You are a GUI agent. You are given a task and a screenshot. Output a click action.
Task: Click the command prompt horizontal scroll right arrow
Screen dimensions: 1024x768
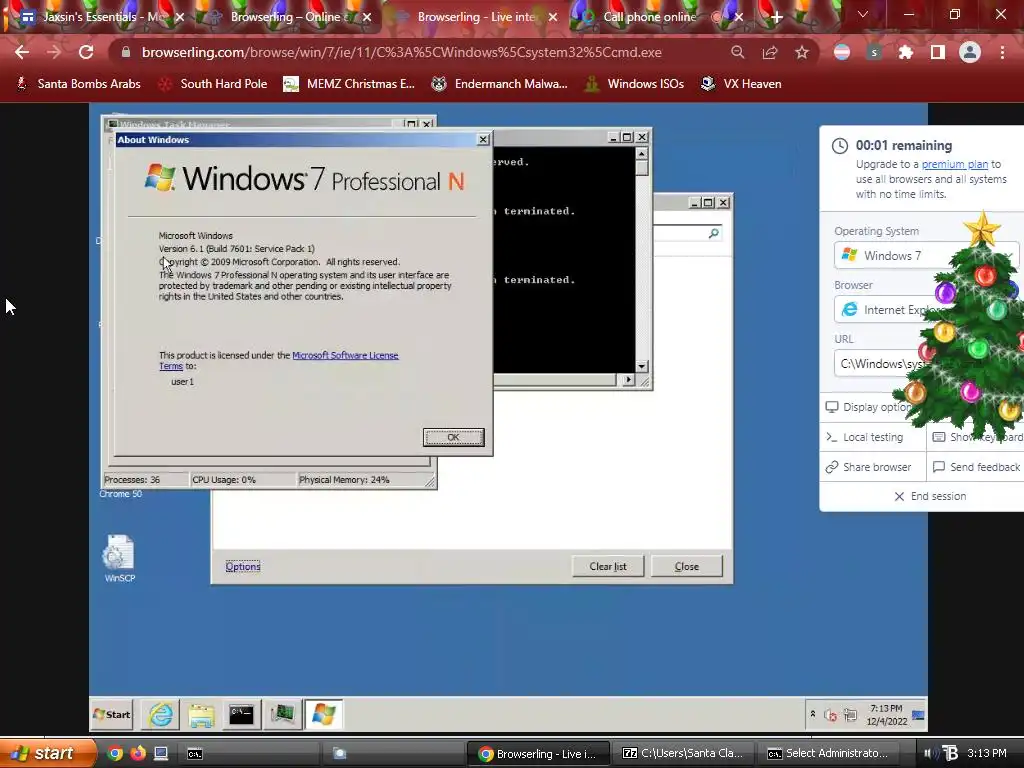click(x=628, y=379)
